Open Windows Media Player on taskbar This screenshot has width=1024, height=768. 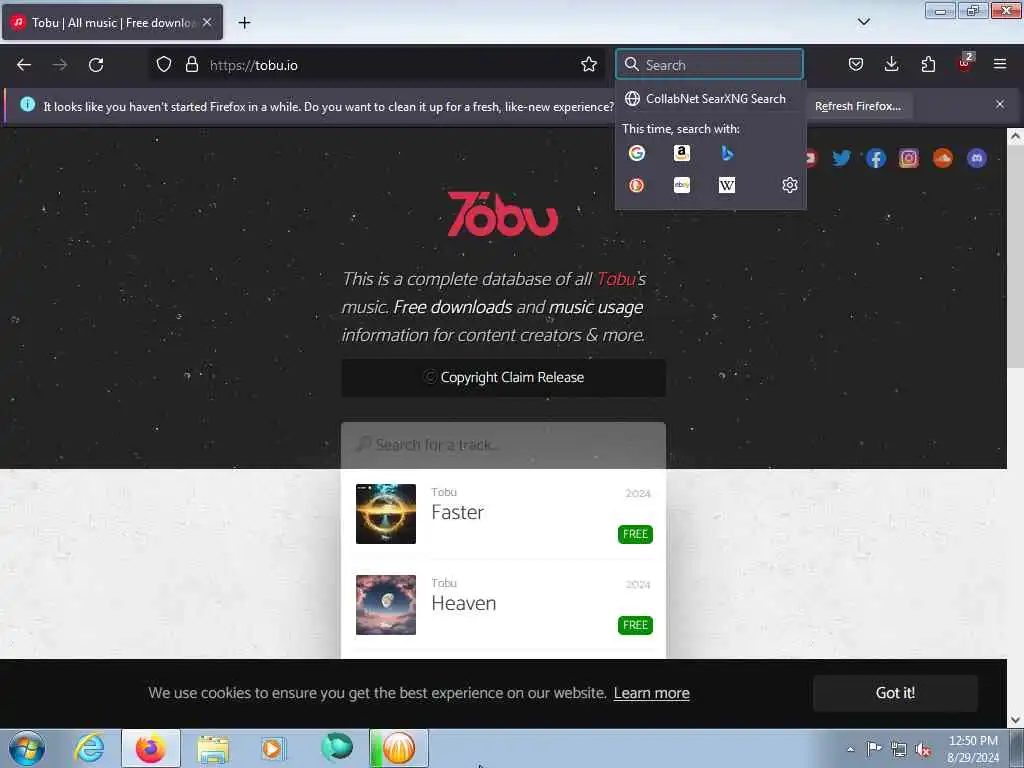tap(274, 748)
